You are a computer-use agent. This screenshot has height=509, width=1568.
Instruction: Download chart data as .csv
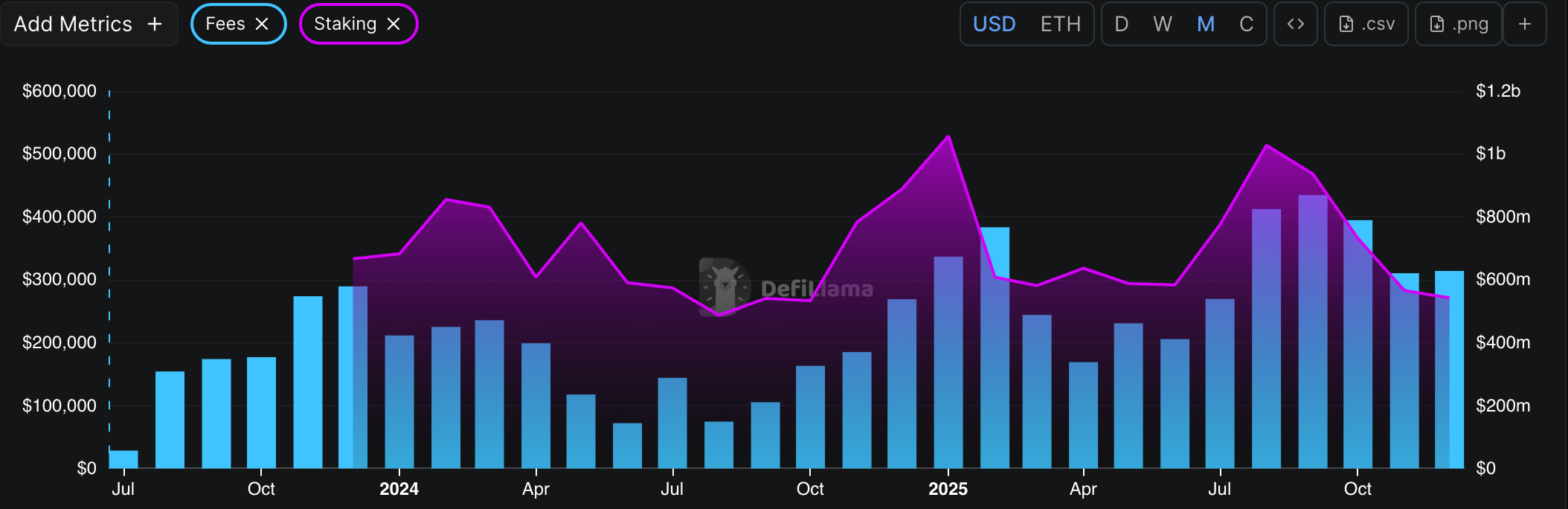[1366, 24]
